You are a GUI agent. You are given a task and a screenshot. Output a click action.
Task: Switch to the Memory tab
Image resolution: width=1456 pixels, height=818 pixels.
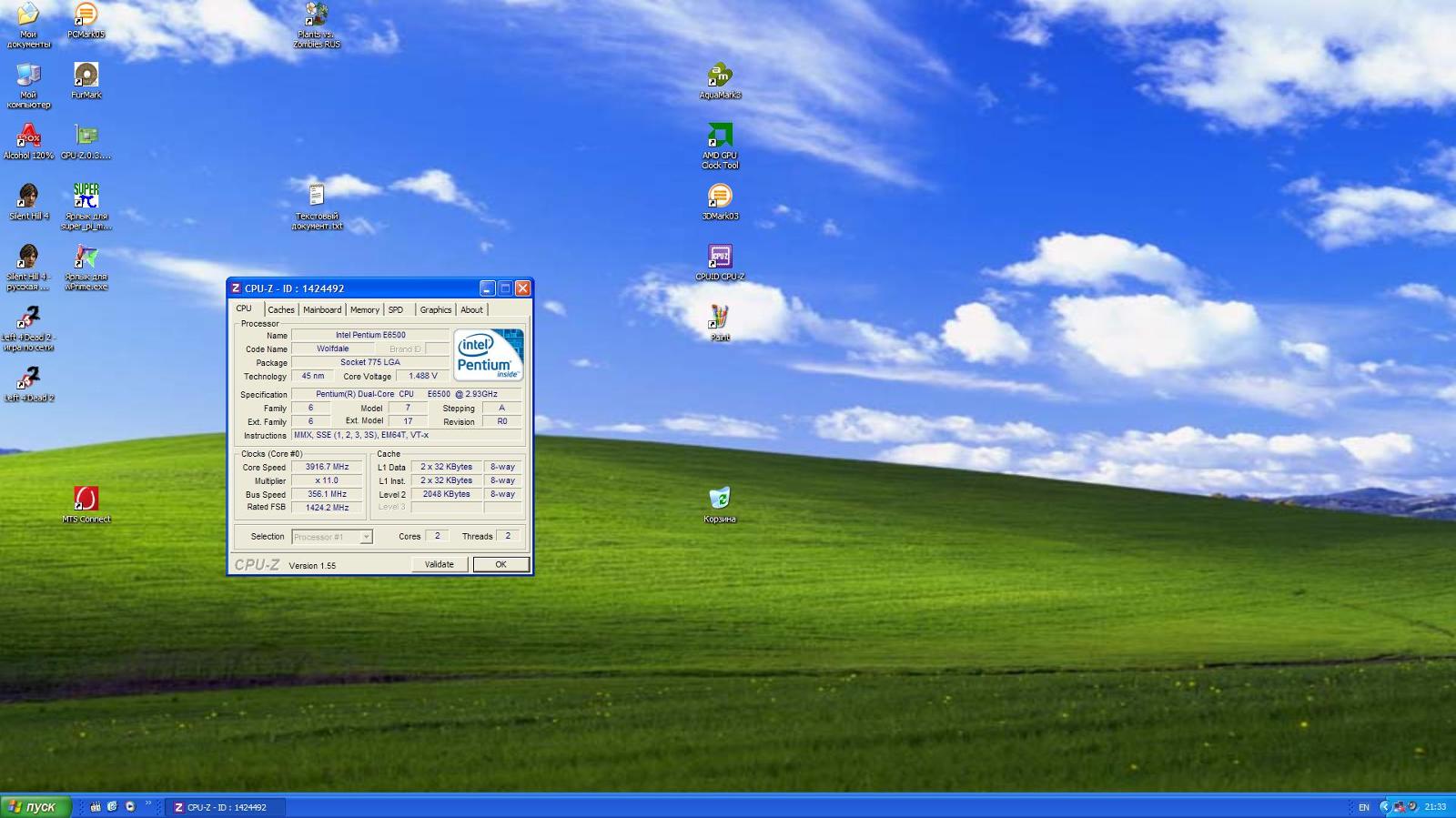365,309
